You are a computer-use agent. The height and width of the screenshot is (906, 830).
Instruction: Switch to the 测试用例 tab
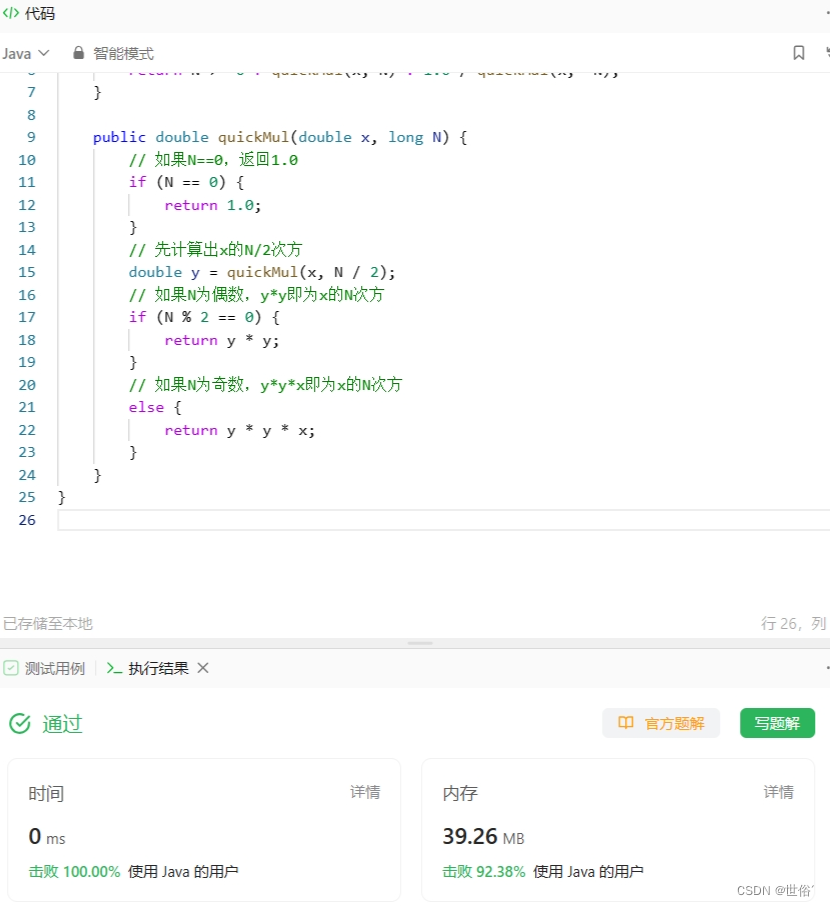click(x=55, y=668)
